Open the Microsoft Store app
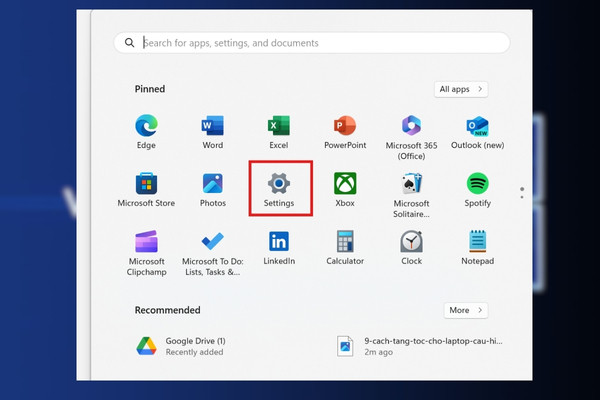Image resolution: width=600 pixels, height=400 pixels. tap(146, 183)
